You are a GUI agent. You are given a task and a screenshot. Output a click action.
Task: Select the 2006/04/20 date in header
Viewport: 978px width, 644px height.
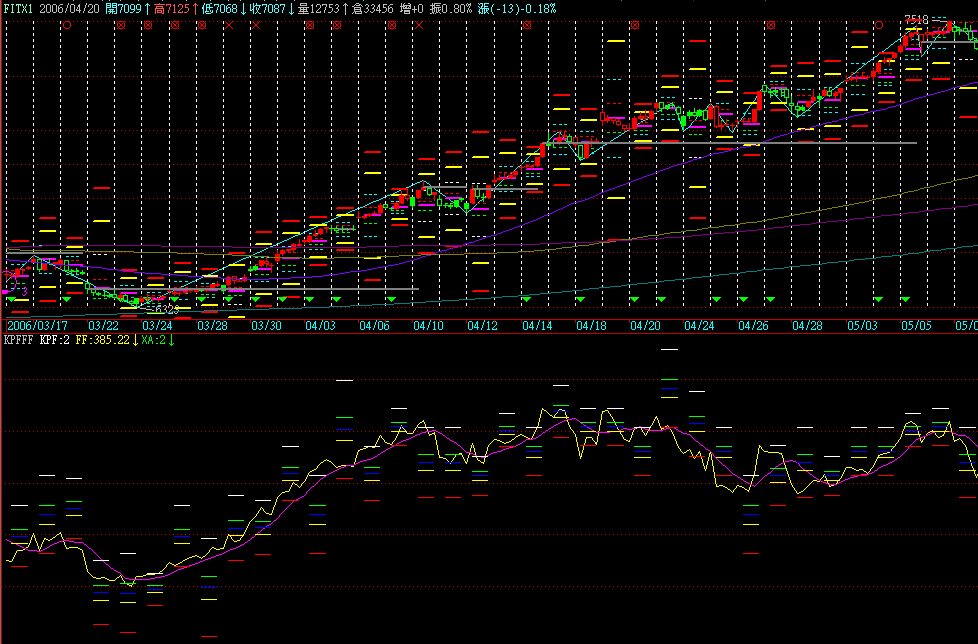click(71, 8)
